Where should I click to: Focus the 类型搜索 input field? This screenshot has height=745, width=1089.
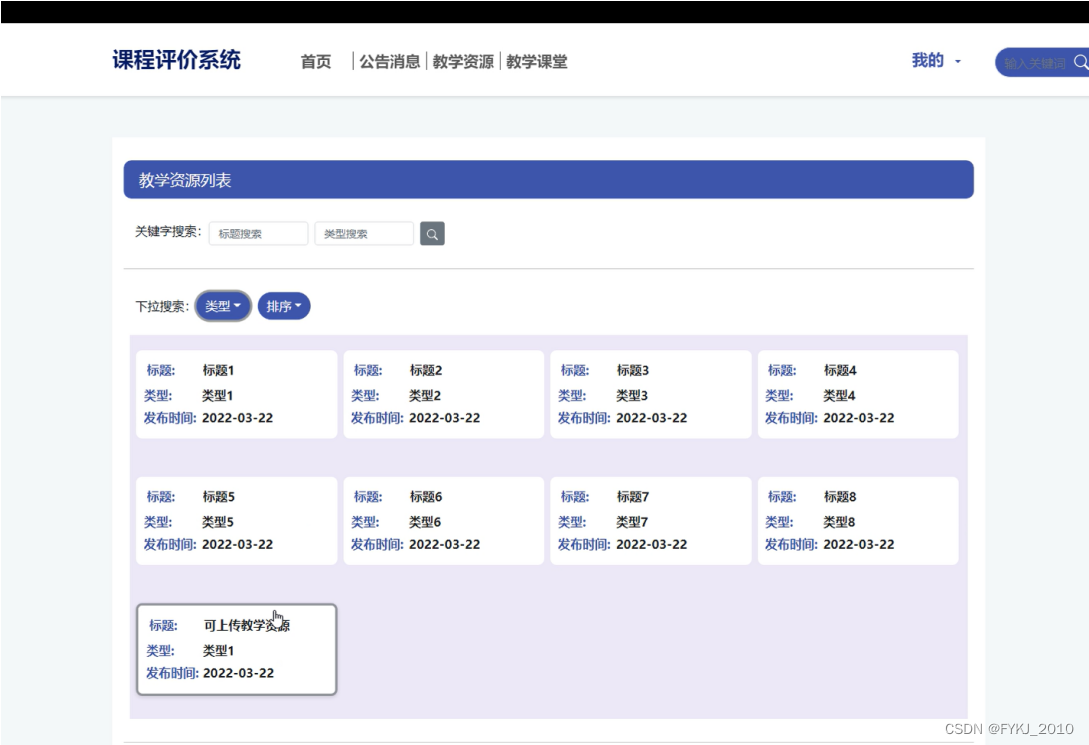[x=364, y=234]
